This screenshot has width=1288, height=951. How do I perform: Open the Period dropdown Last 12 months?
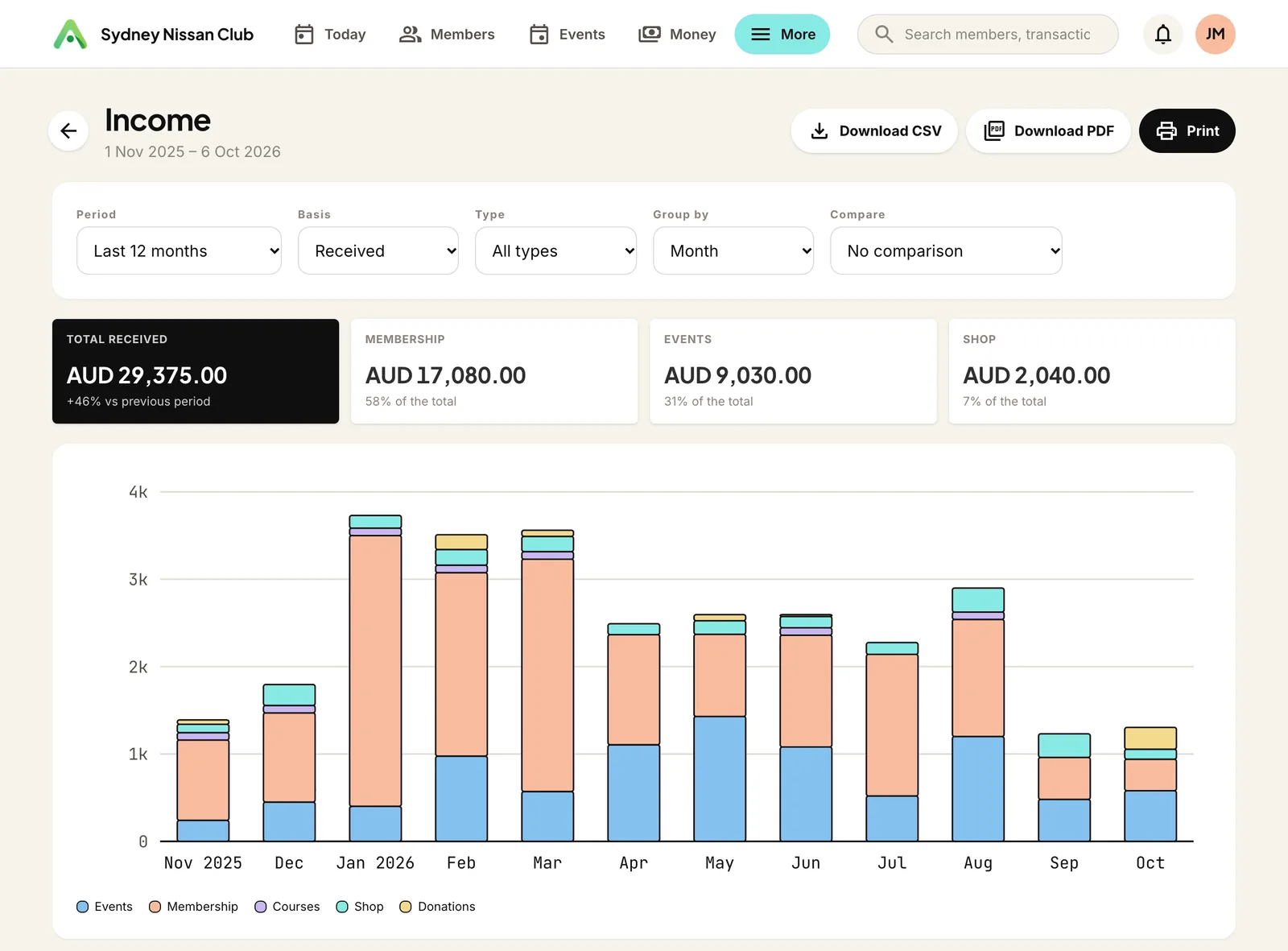click(x=179, y=250)
